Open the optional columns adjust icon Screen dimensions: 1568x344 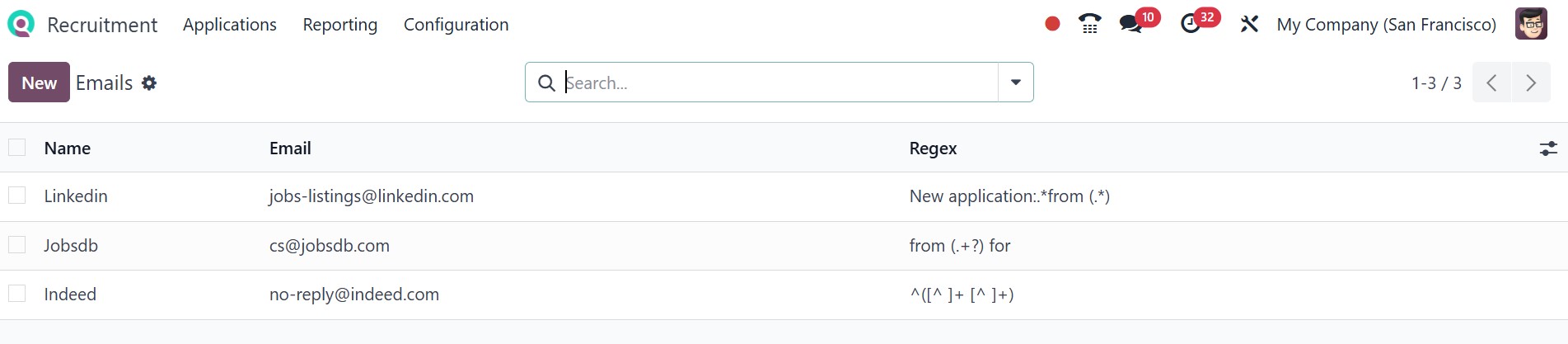[x=1548, y=148]
